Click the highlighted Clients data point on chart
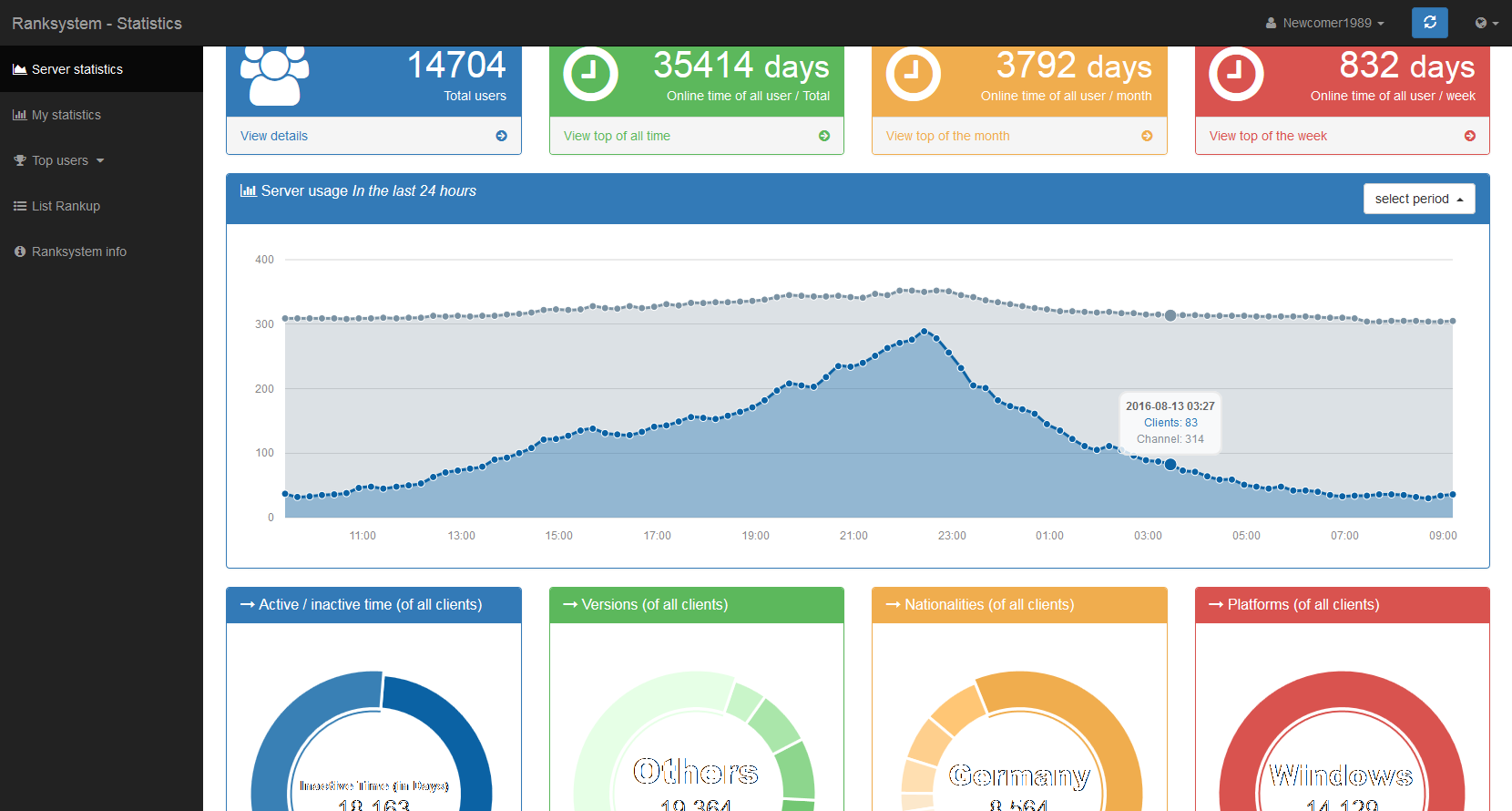This screenshot has width=1512, height=811. pyautogui.click(x=1170, y=465)
